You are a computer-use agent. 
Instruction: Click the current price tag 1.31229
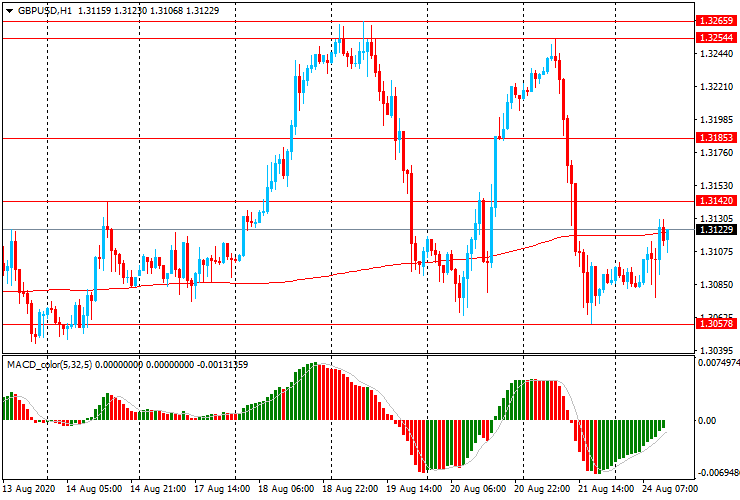(x=716, y=229)
